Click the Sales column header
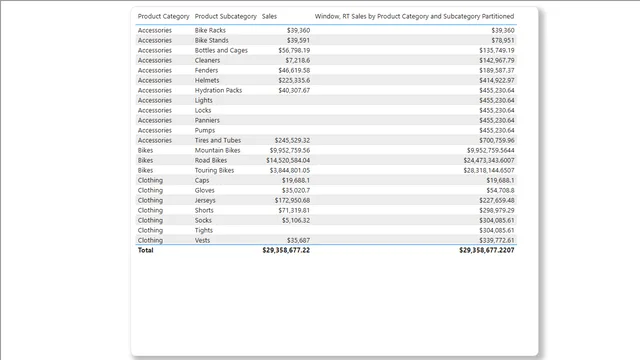640x360 pixels. point(269,16)
